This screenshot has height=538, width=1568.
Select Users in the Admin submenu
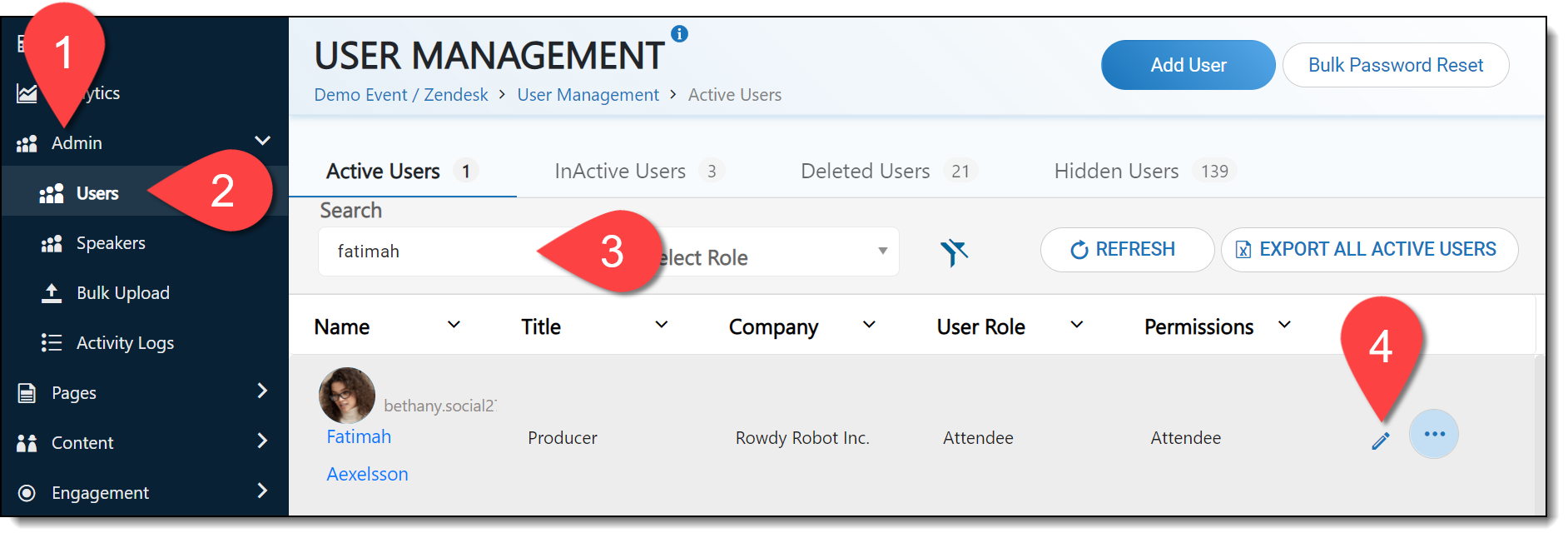pos(97,193)
